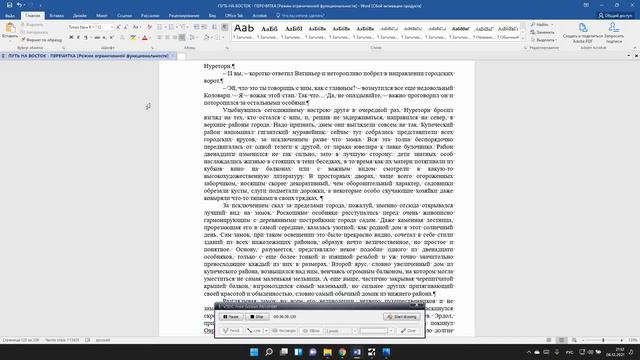
Task: Clear all formatting
Action: click(x=149, y=27)
